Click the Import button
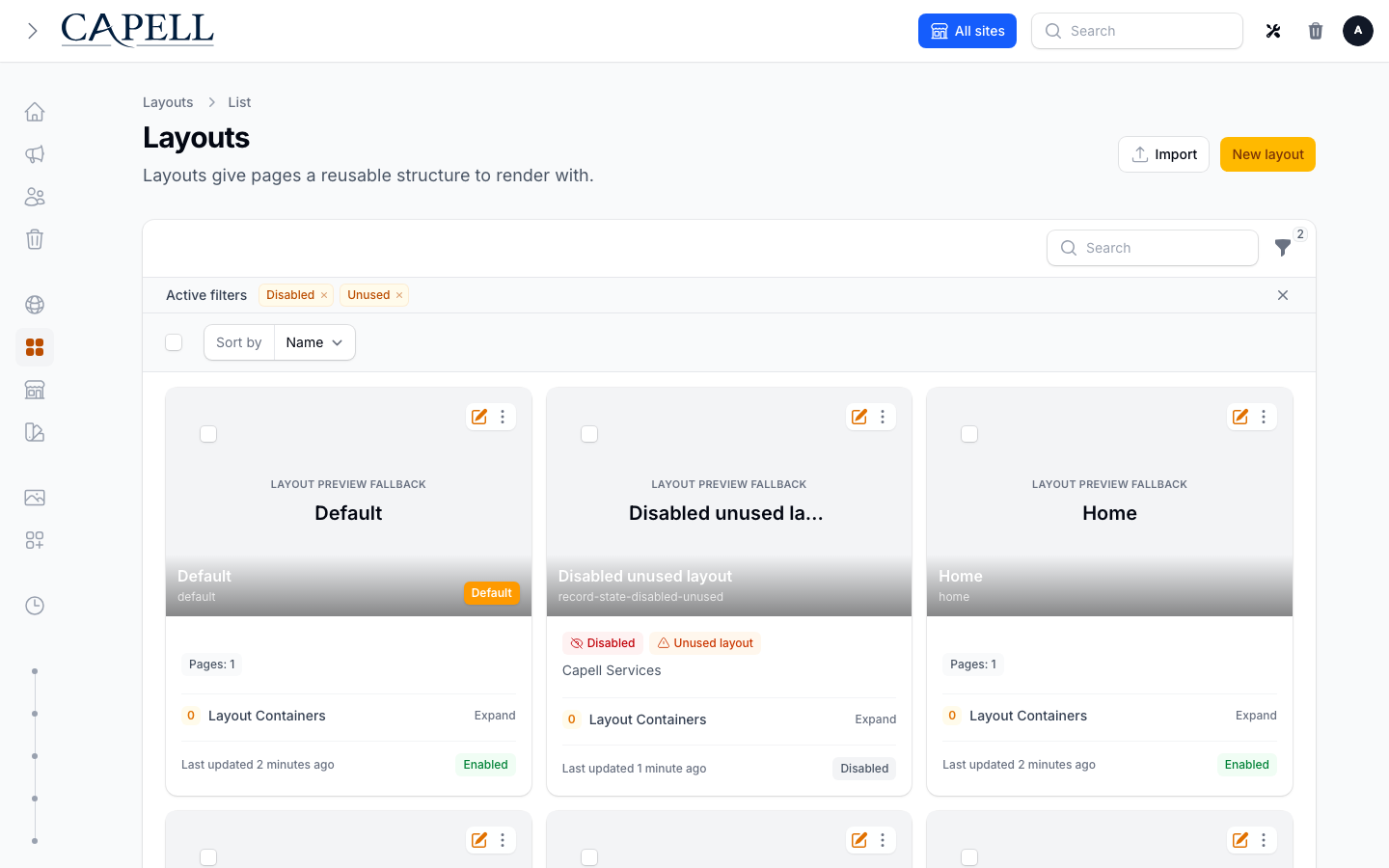The width and height of the screenshot is (1389, 868). click(x=1163, y=154)
